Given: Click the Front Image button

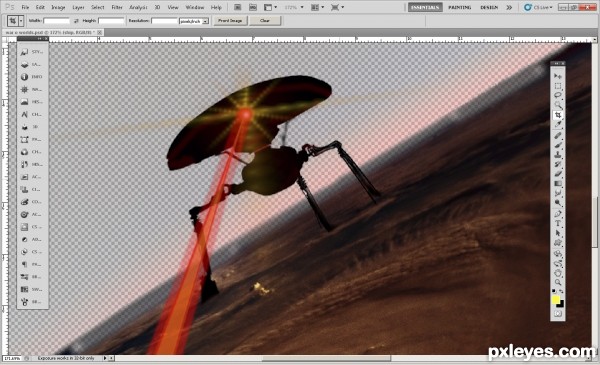Looking at the screenshot, I should point(230,21).
